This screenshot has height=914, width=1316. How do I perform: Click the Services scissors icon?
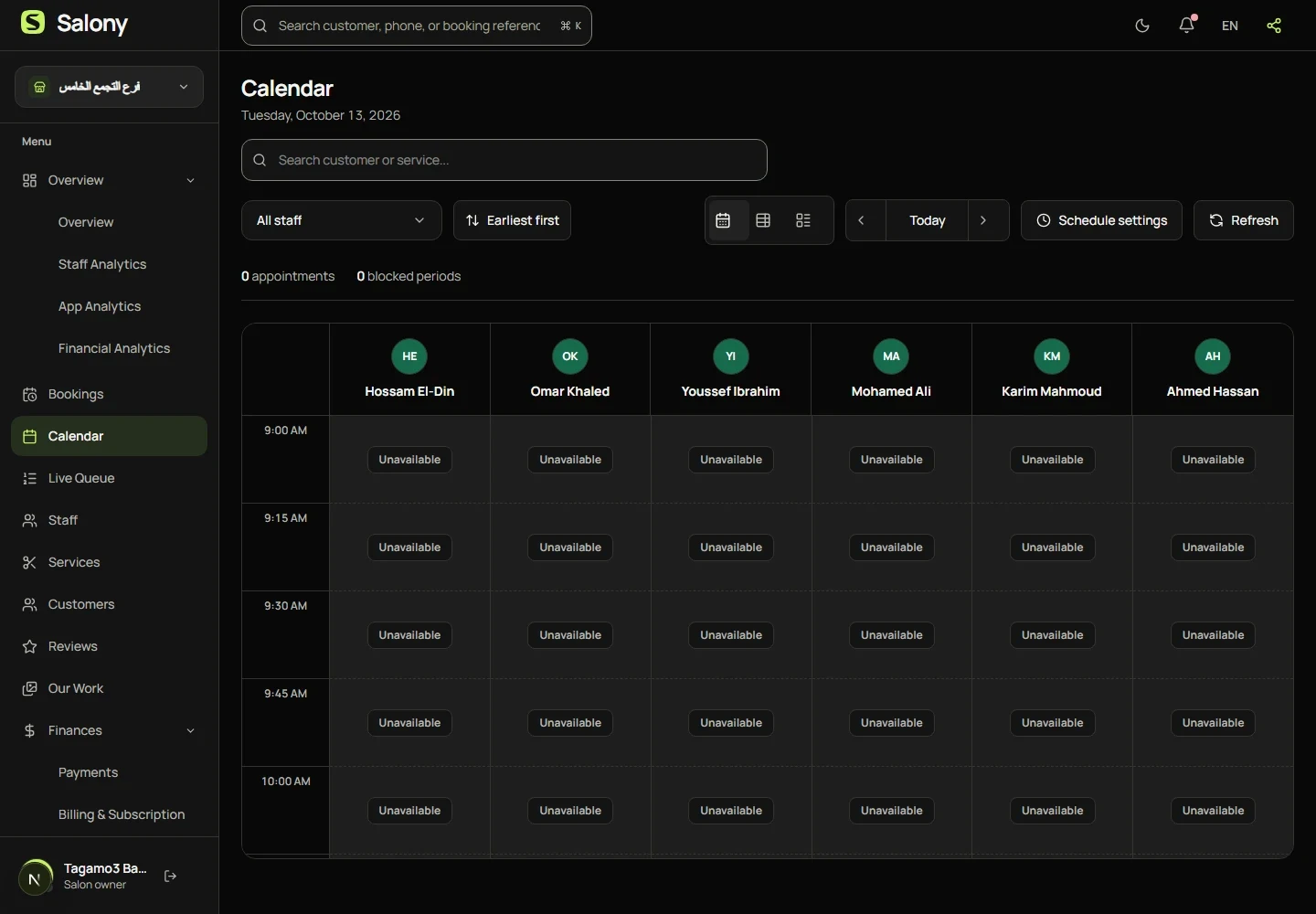point(30,563)
